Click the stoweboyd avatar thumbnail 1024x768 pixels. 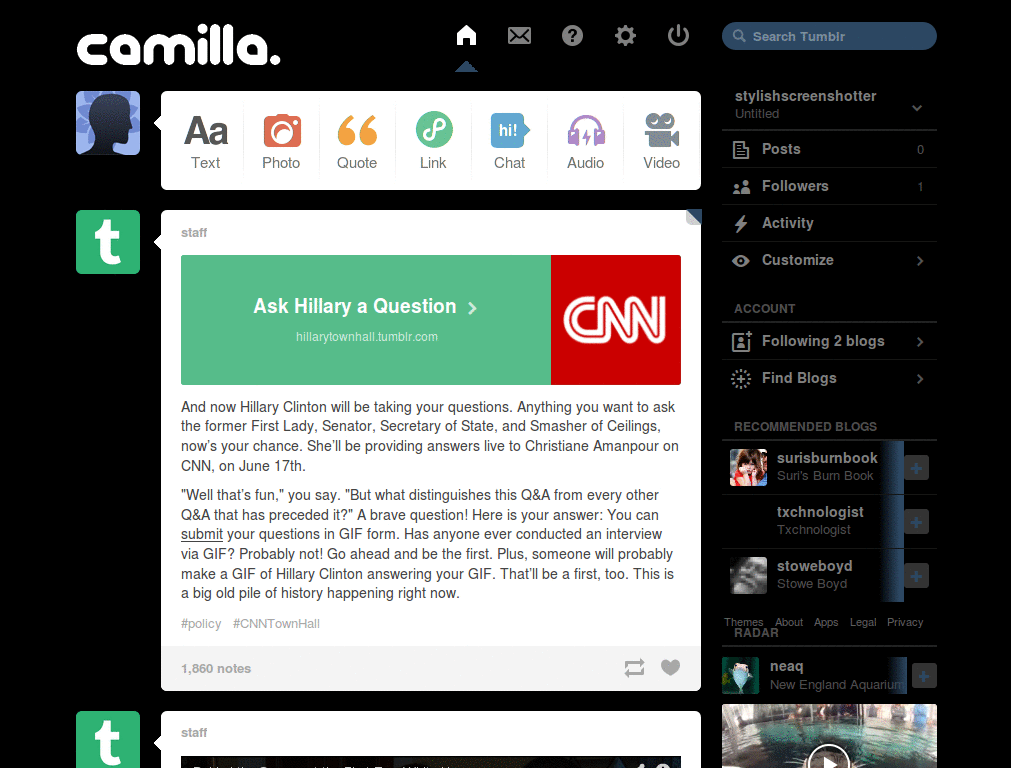[x=748, y=575]
